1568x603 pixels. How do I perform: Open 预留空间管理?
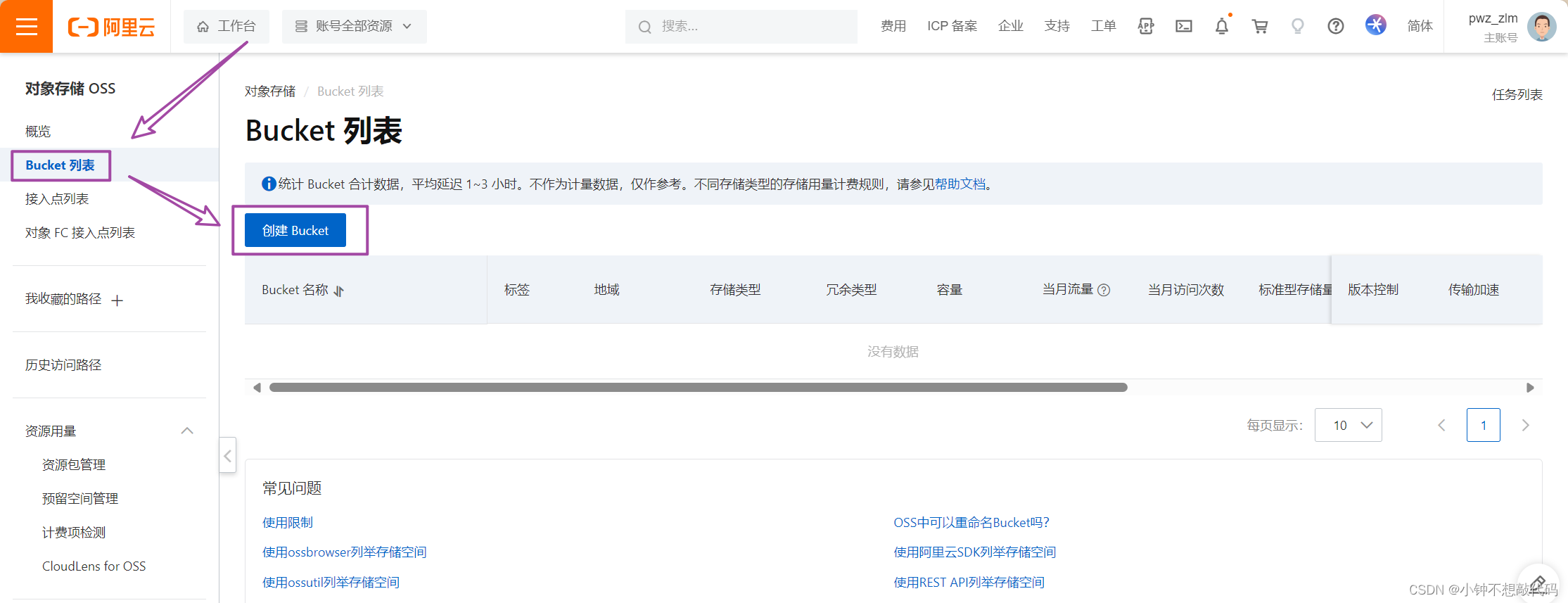(x=80, y=499)
